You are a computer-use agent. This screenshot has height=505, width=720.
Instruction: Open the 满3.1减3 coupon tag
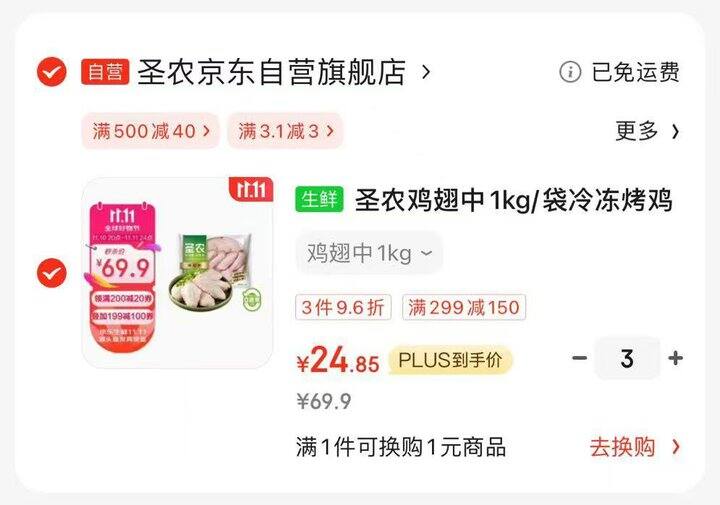click(x=285, y=131)
